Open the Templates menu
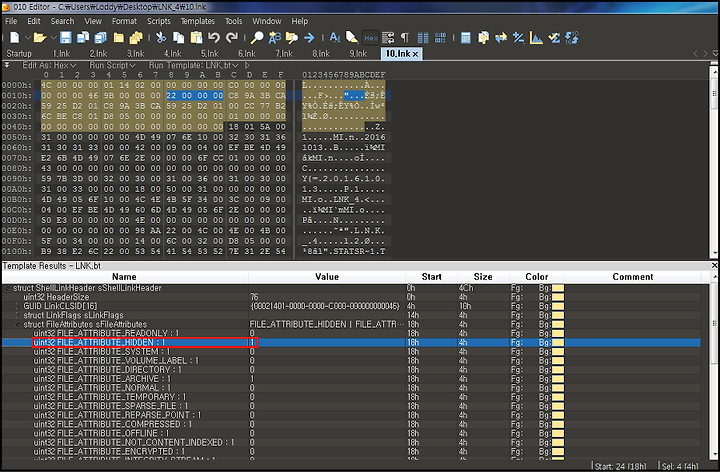Screen dimensions: 720x472 click(x=197, y=21)
